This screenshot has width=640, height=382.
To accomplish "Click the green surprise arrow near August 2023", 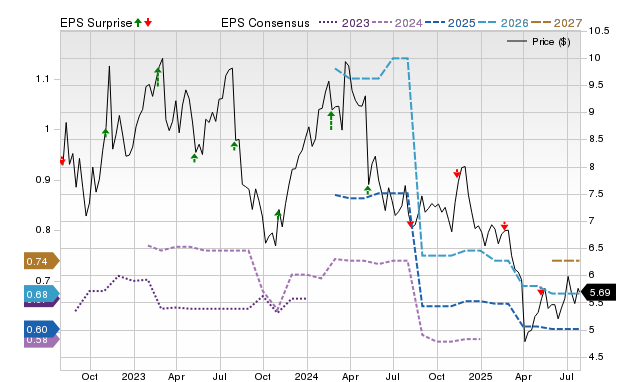I will pyautogui.click(x=234, y=146).
